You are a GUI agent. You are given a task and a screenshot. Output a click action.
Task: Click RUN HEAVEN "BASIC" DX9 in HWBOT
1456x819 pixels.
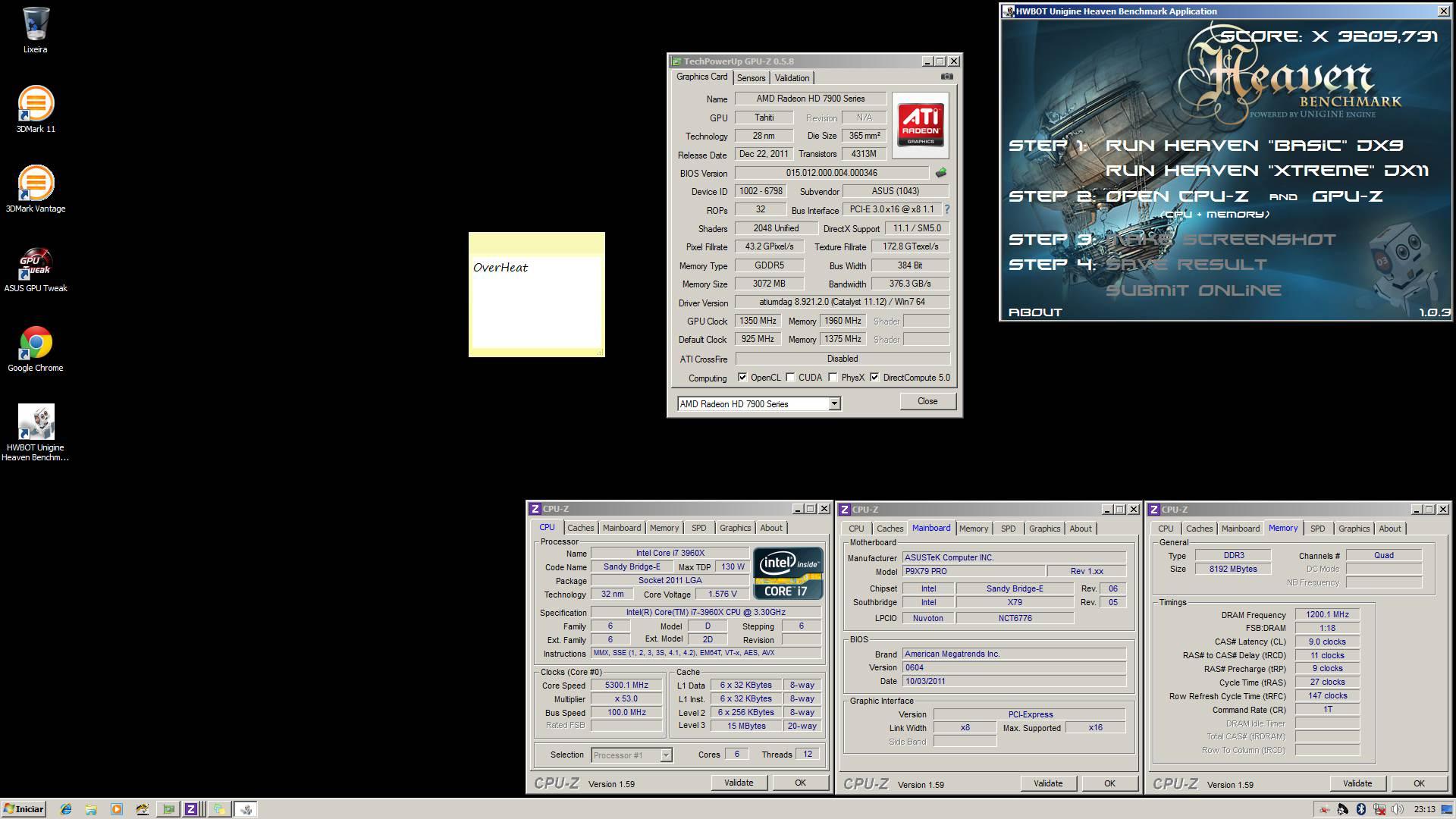tap(1254, 146)
